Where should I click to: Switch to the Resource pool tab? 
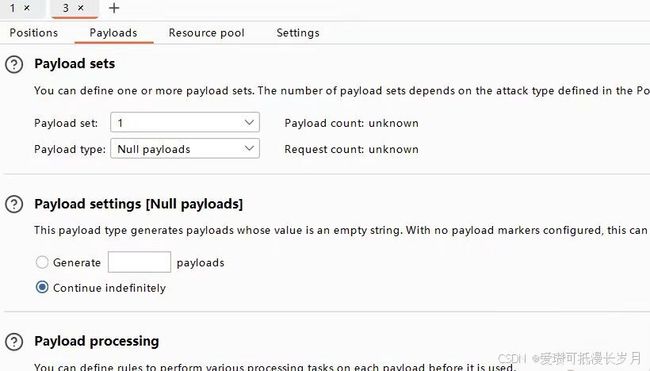[206, 33]
